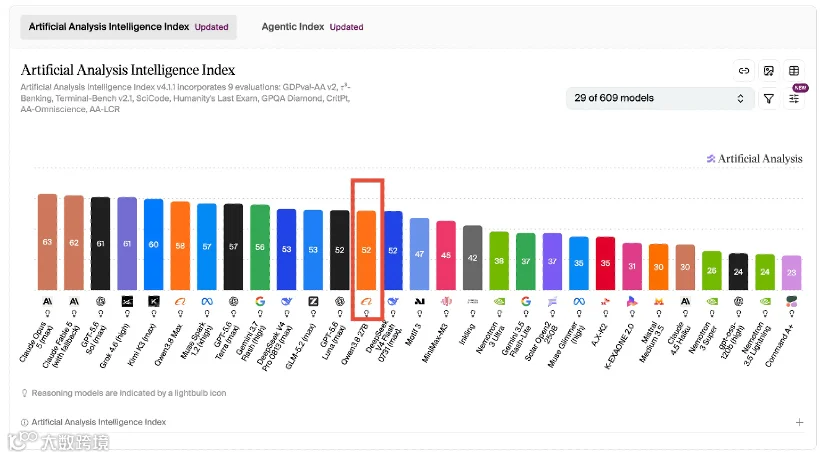
Task: Click the Claude Opus 5 bar scoring 63
Action: click(48, 242)
